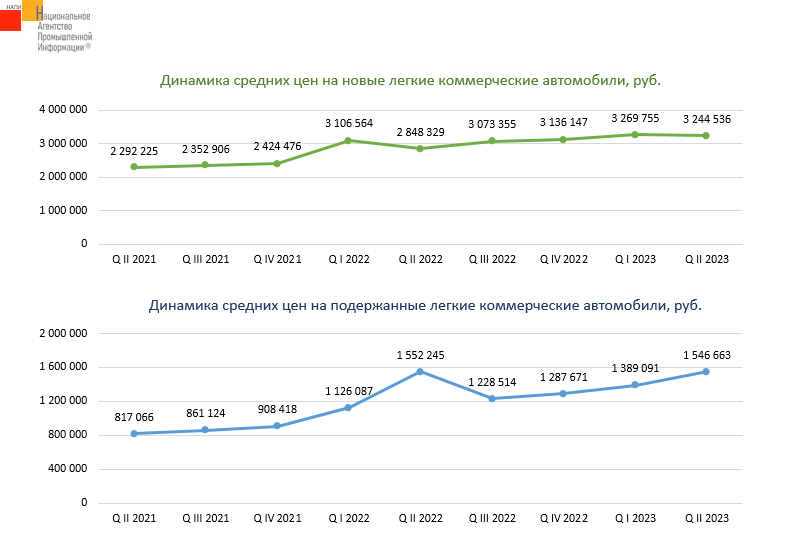Select the blue data point labeled 1 228 514
The width and height of the screenshot is (800, 539).
click(x=492, y=399)
